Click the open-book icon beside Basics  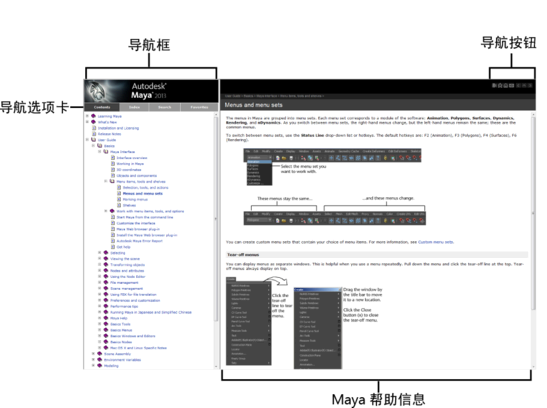(x=100, y=146)
